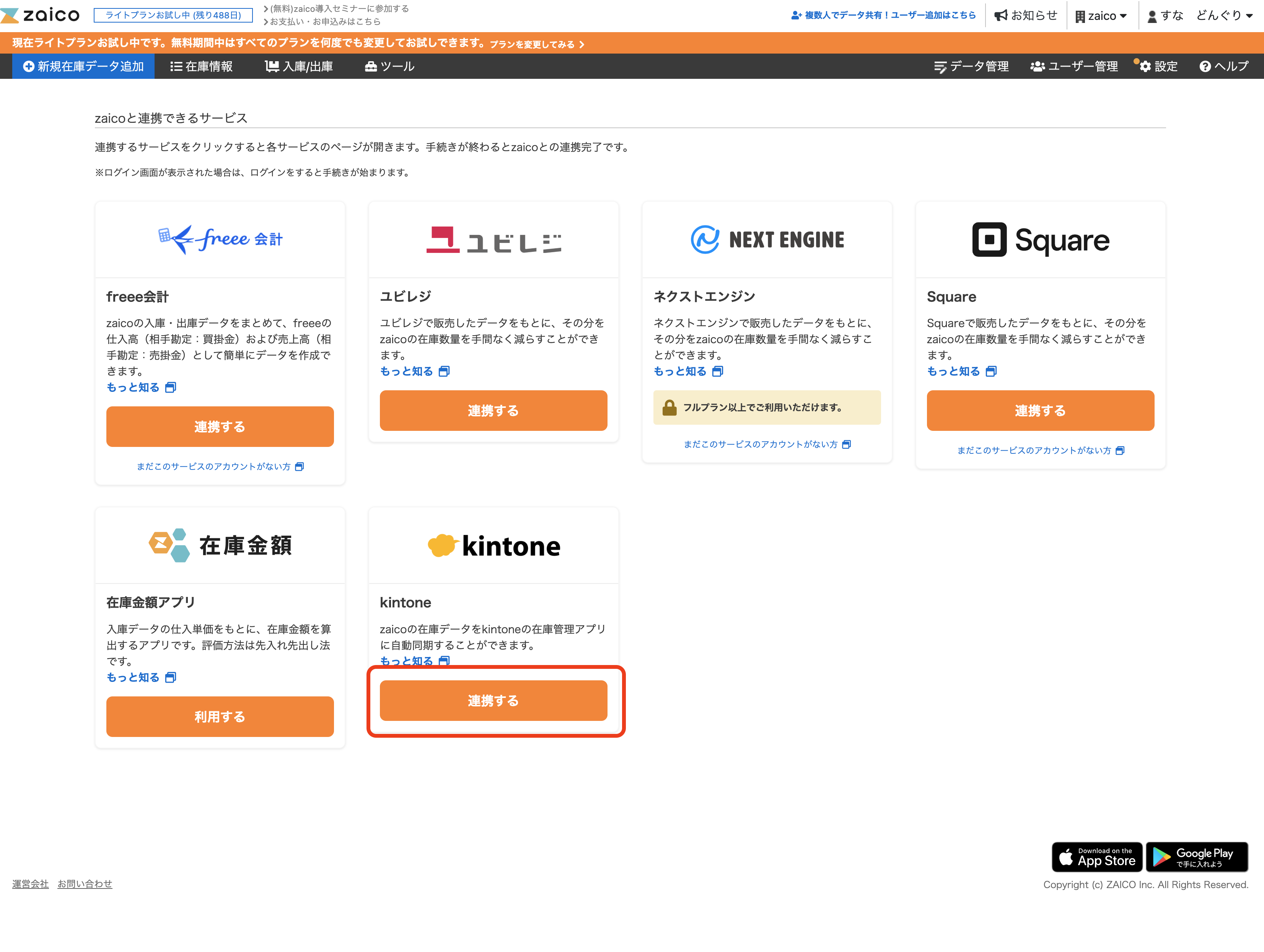Click もっと知る under kintone
Viewport: 1264px width, 952px height.
[415, 661]
